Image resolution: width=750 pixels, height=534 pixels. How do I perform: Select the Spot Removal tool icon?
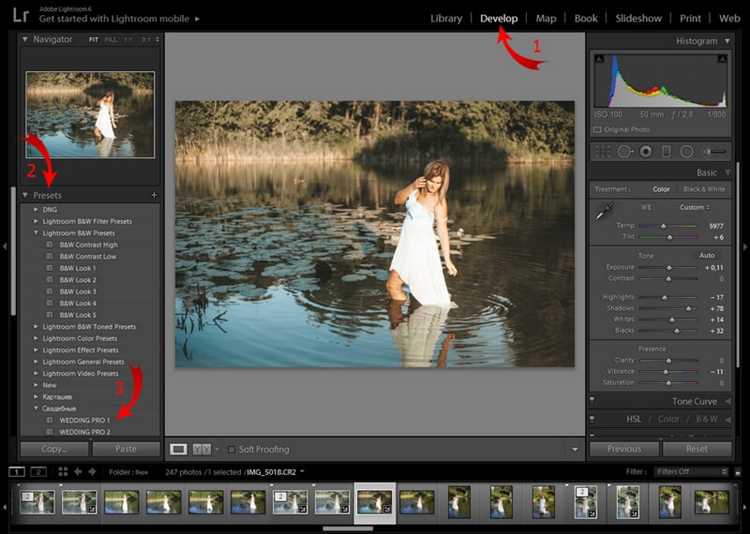624,152
